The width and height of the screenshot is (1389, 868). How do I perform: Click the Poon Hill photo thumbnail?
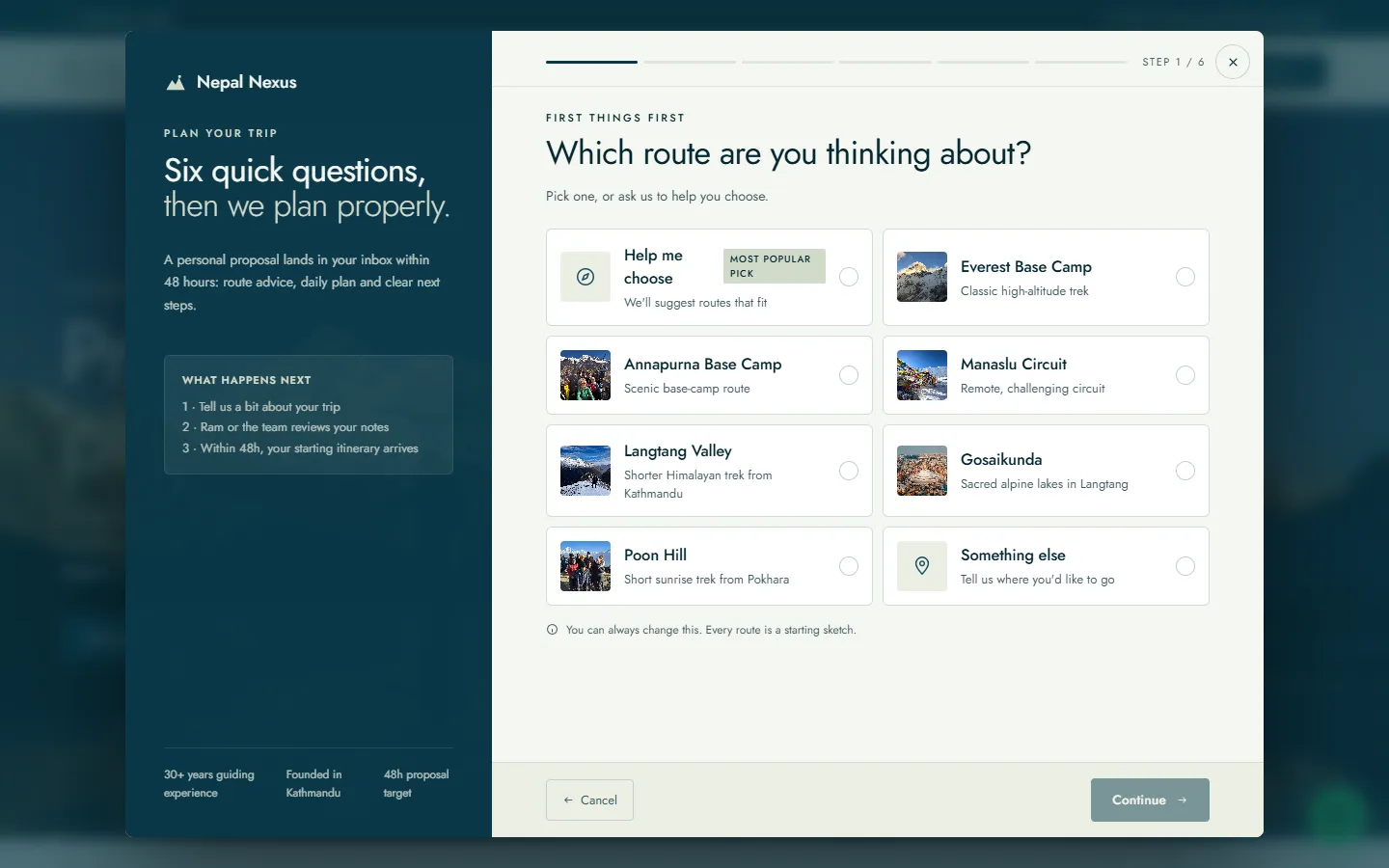pos(586,566)
